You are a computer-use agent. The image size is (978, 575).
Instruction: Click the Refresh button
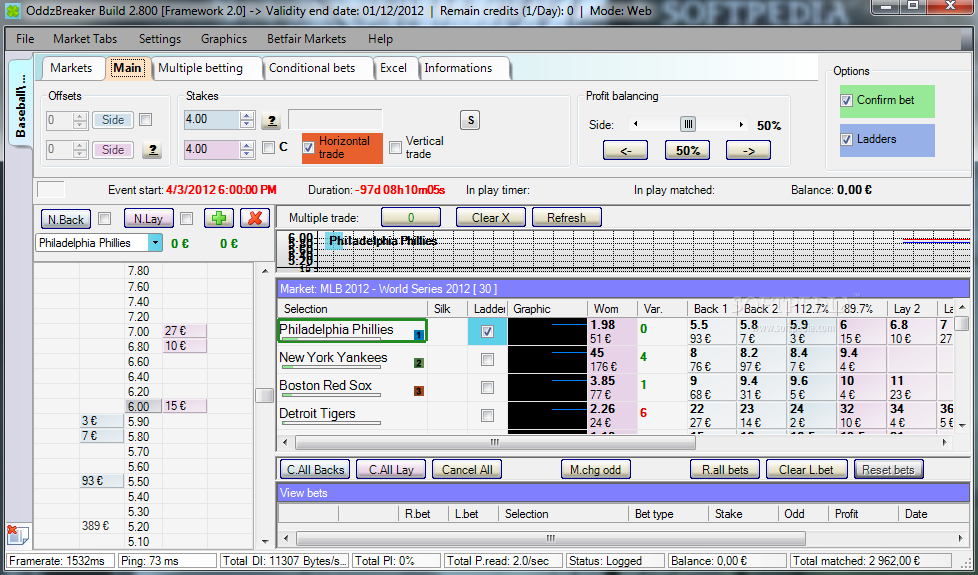click(566, 218)
